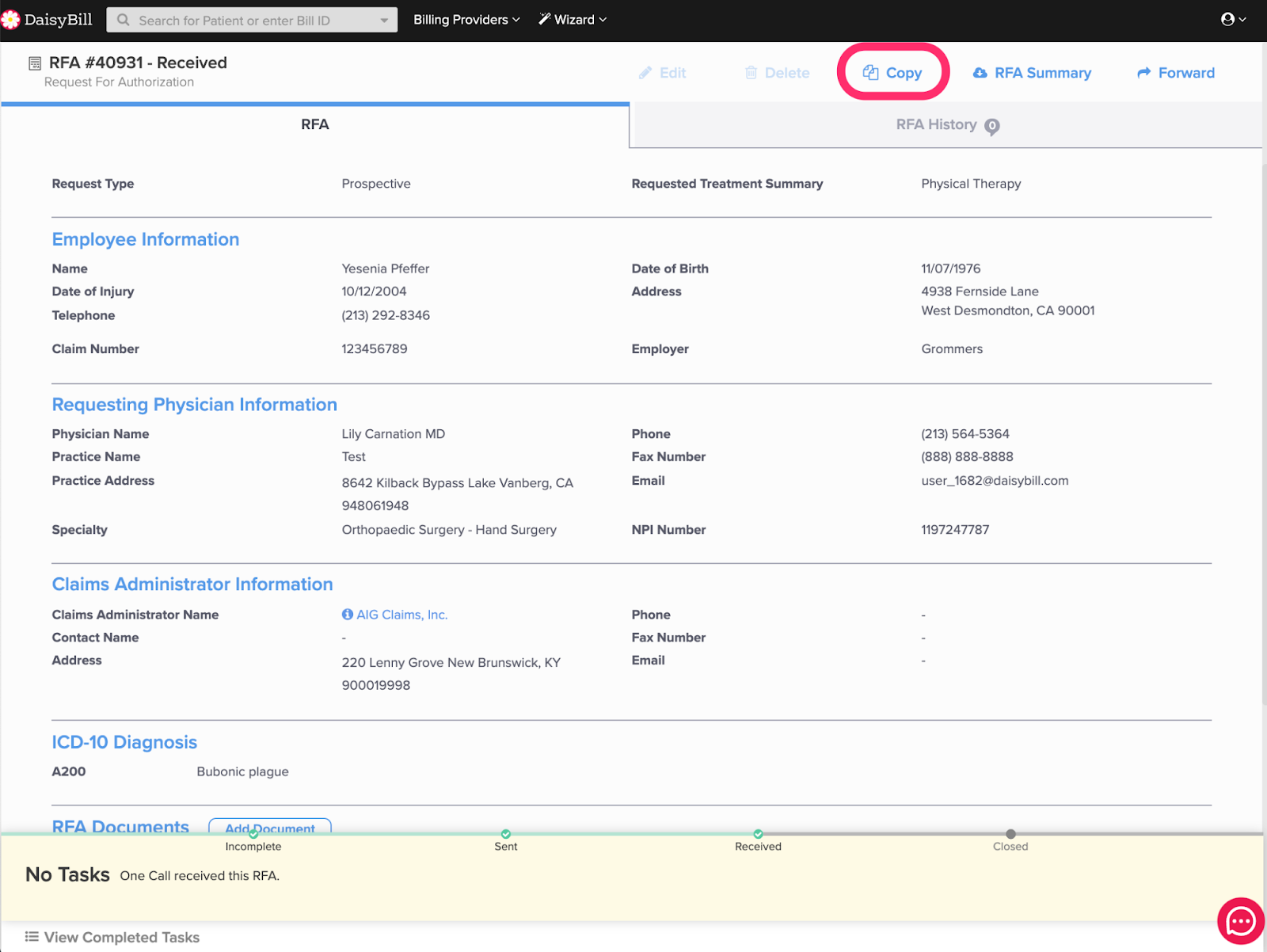This screenshot has height=952, width=1267.
Task: Open the live chat bubble icon
Action: tap(1240, 921)
